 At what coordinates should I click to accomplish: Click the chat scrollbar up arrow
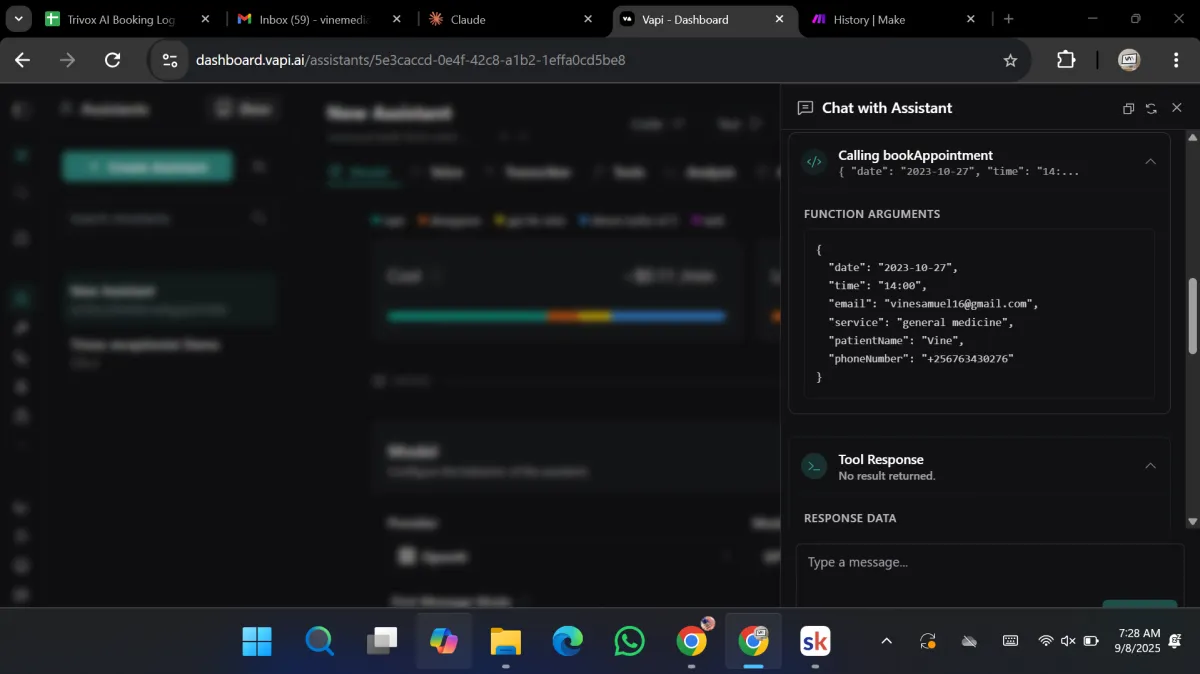[1192, 137]
